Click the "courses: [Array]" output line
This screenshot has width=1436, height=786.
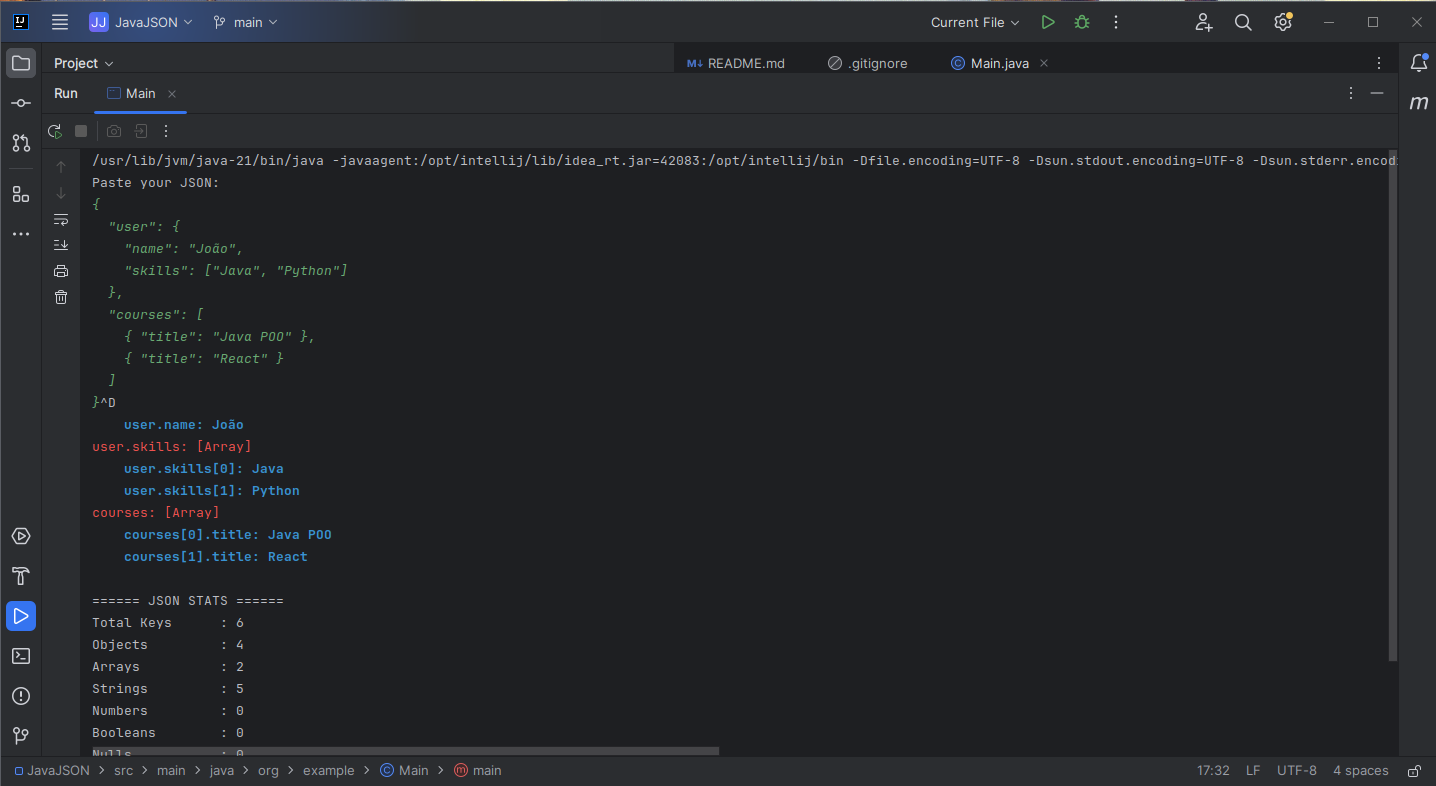156,513
